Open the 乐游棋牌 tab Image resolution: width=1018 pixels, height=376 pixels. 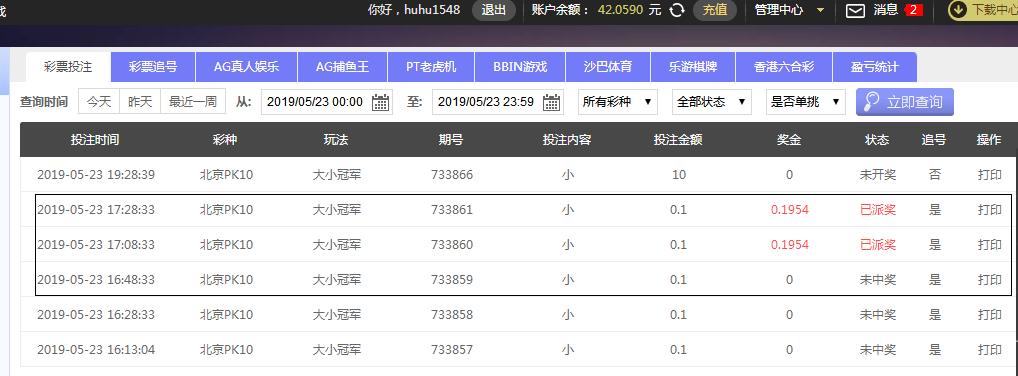[693, 67]
